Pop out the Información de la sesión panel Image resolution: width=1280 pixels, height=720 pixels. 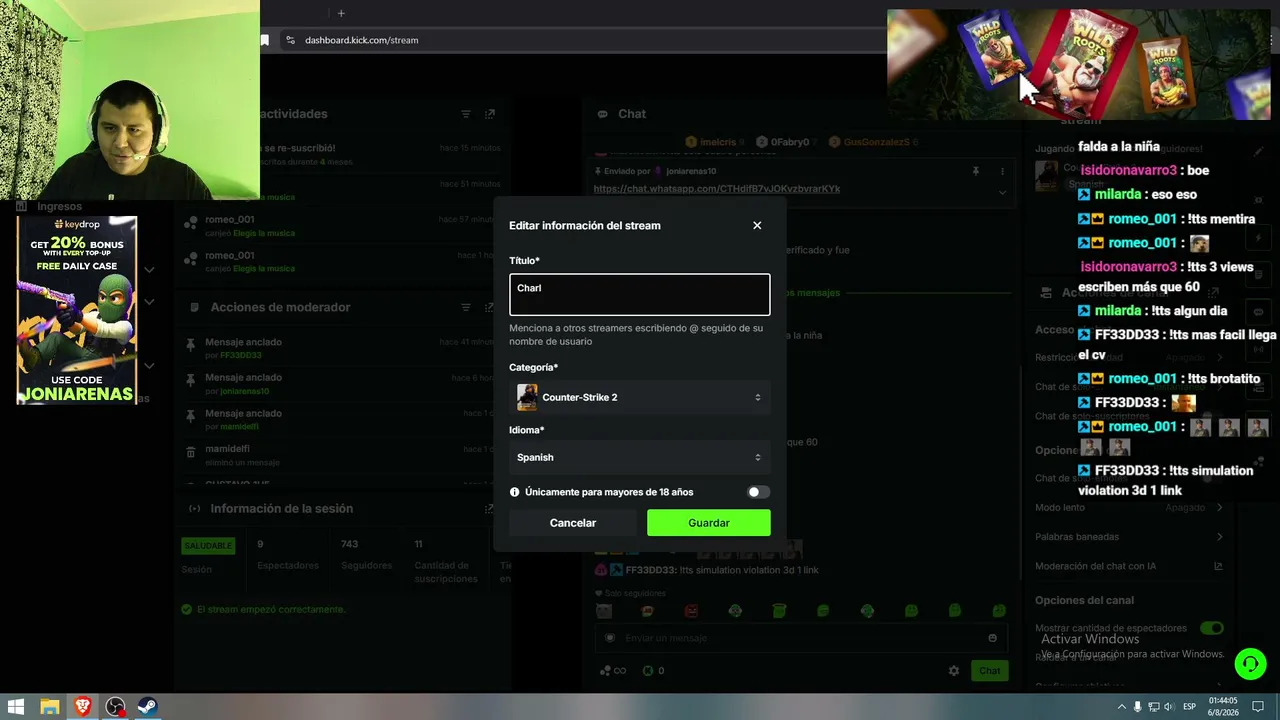point(490,508)
